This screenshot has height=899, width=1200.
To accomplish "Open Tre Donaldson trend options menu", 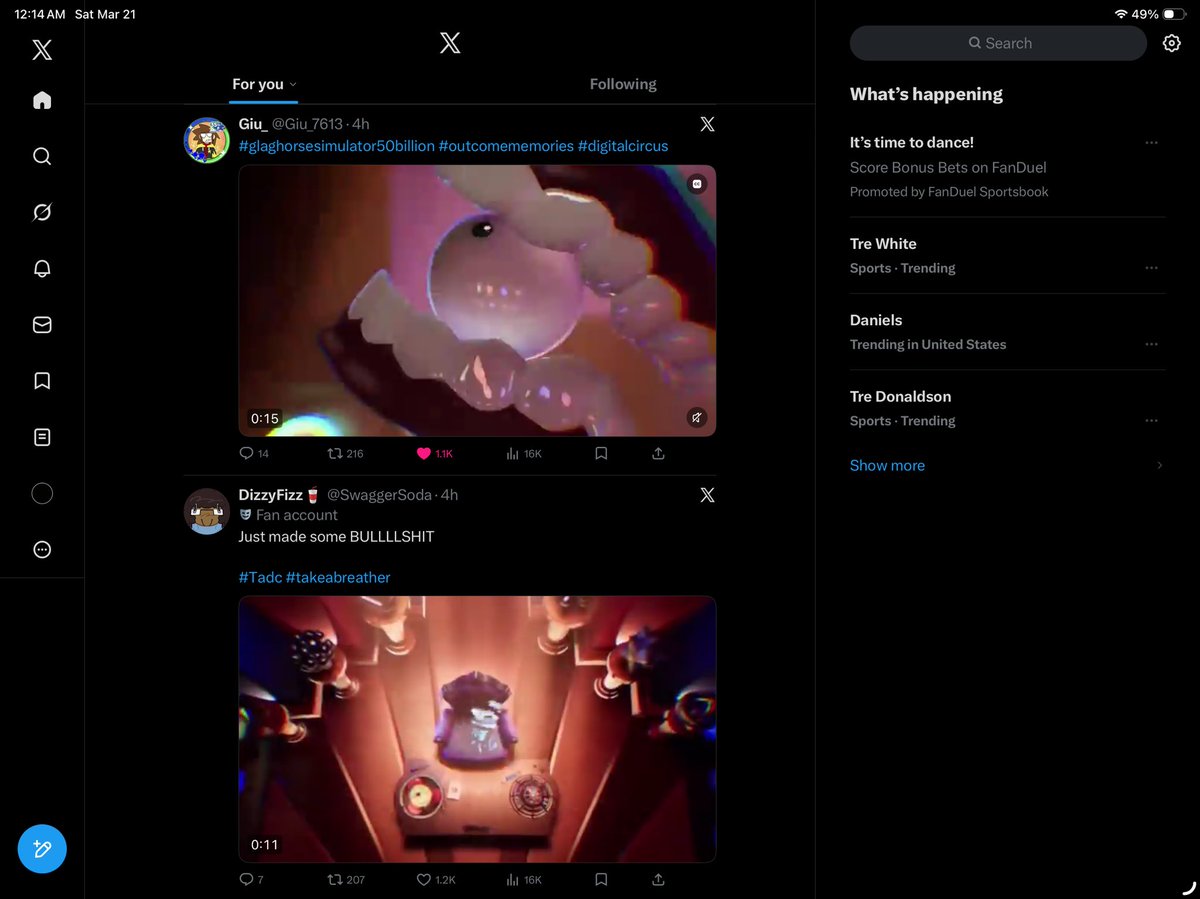I will (x=1151, y=421).
